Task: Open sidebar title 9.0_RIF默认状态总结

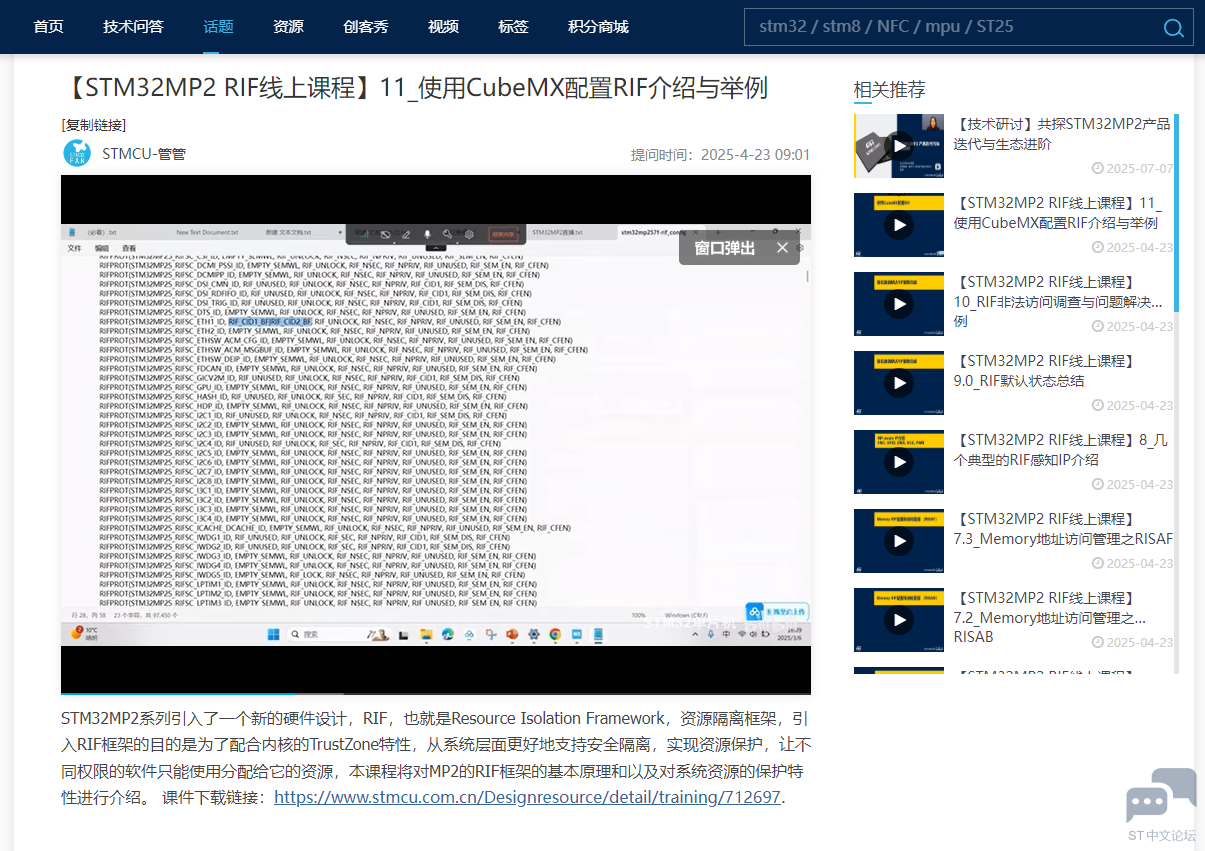Action: coord(1045,371)
